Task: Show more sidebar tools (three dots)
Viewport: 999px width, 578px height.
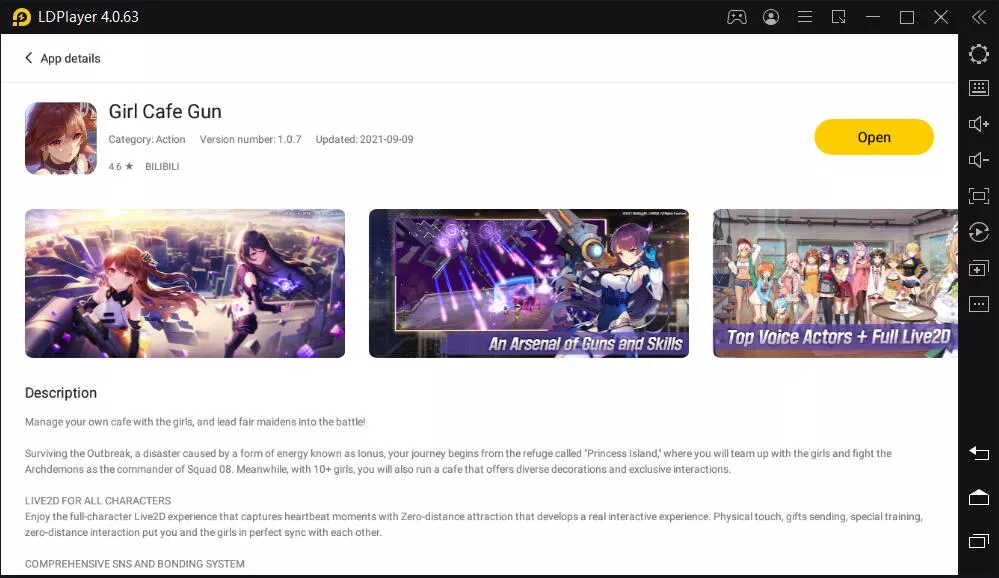Action: point(979,304)
